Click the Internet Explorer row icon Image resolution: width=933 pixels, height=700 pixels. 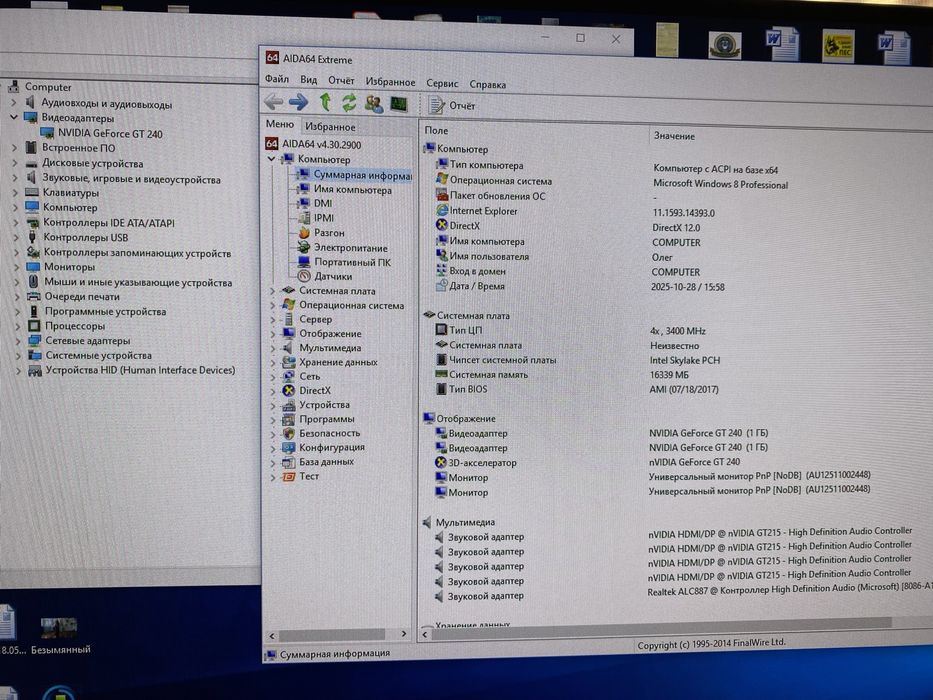[x=442, y=210]
